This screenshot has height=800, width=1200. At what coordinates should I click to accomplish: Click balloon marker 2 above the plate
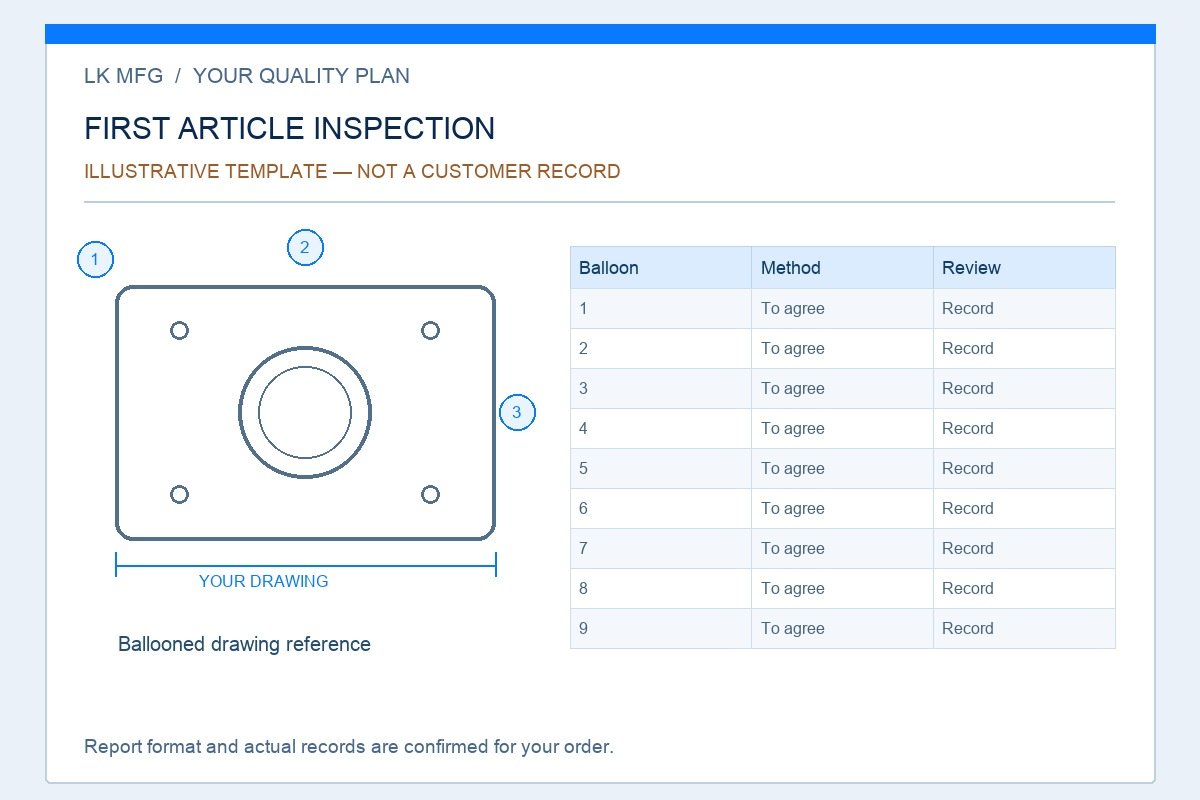pos(305,247)
